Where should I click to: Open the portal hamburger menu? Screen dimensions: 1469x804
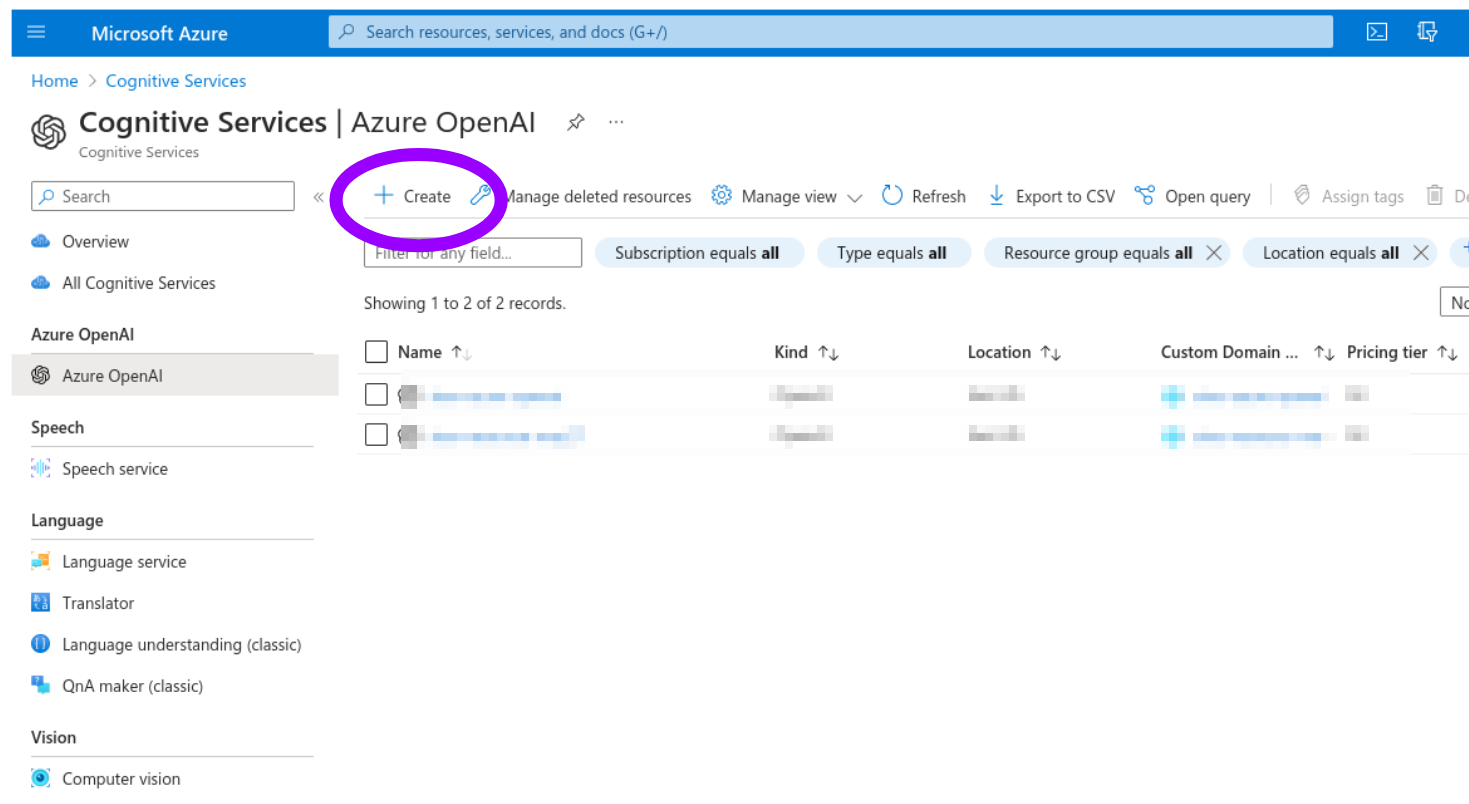point(36,31)
